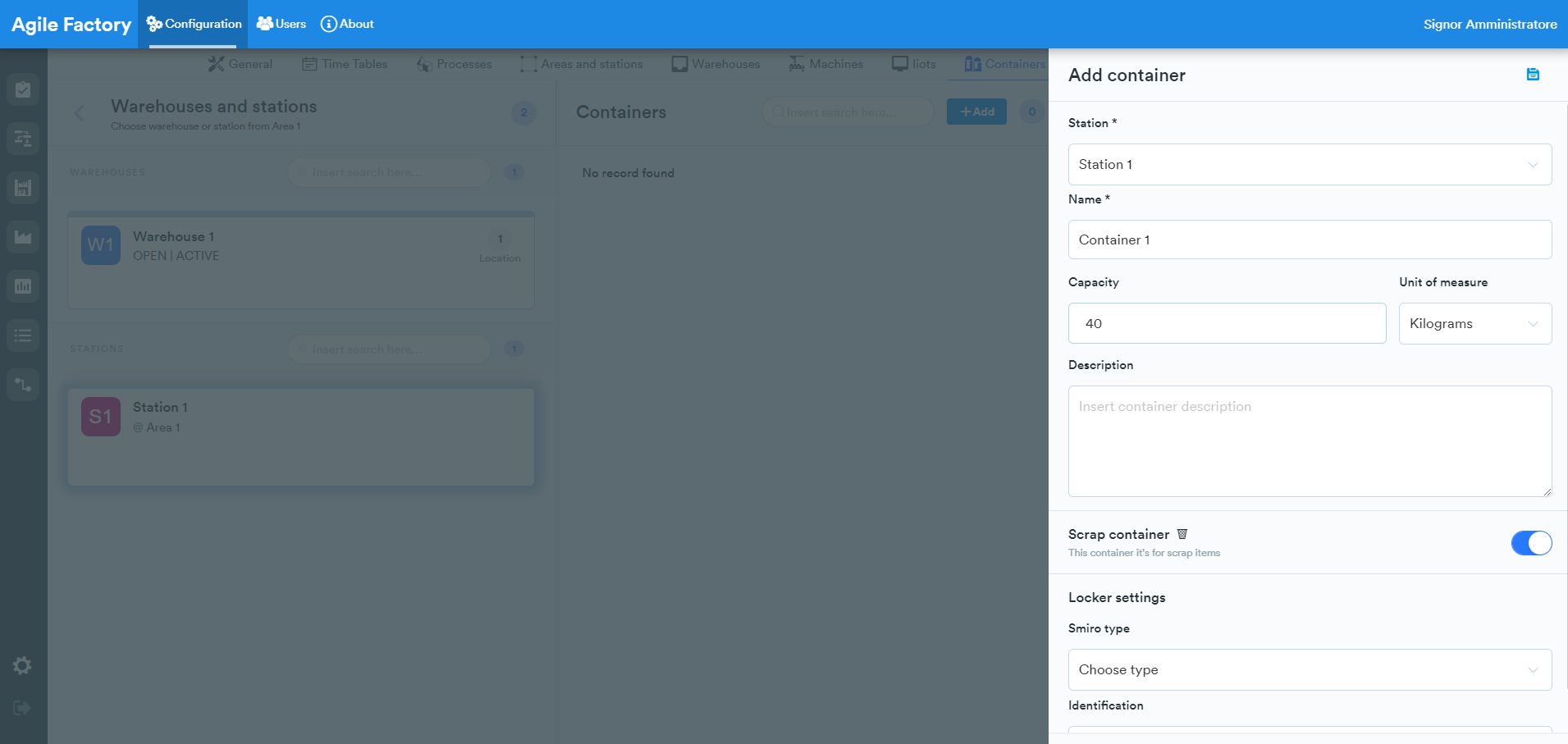Switch to the Warehouses tab

pyautogui.click(x=716, y=64)
